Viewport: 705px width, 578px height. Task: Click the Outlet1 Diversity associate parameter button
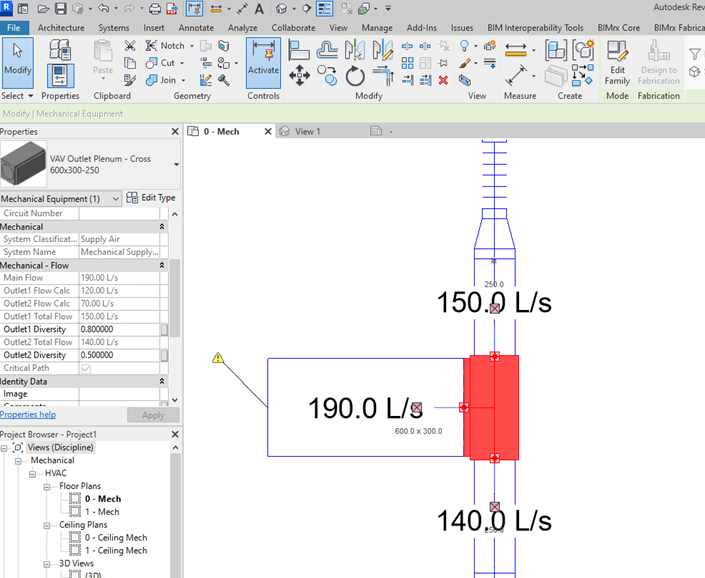tap(165, 329)
